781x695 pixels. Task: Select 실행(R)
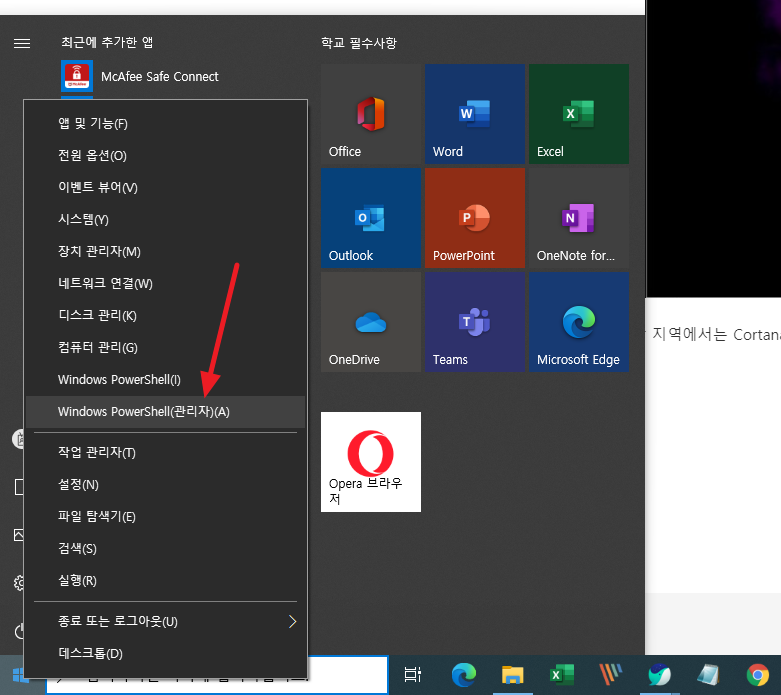pos(165,580)
